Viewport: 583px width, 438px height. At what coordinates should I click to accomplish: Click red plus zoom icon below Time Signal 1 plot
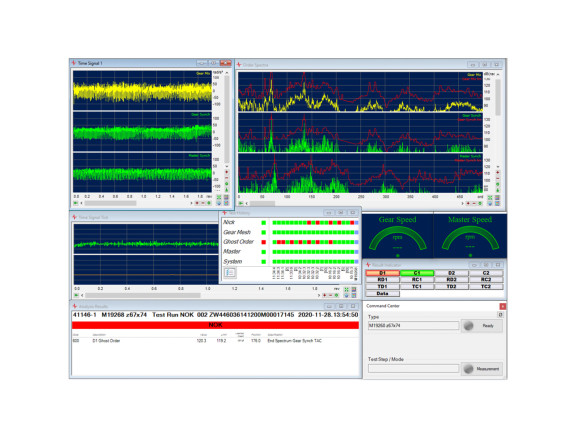click(197, 203)
